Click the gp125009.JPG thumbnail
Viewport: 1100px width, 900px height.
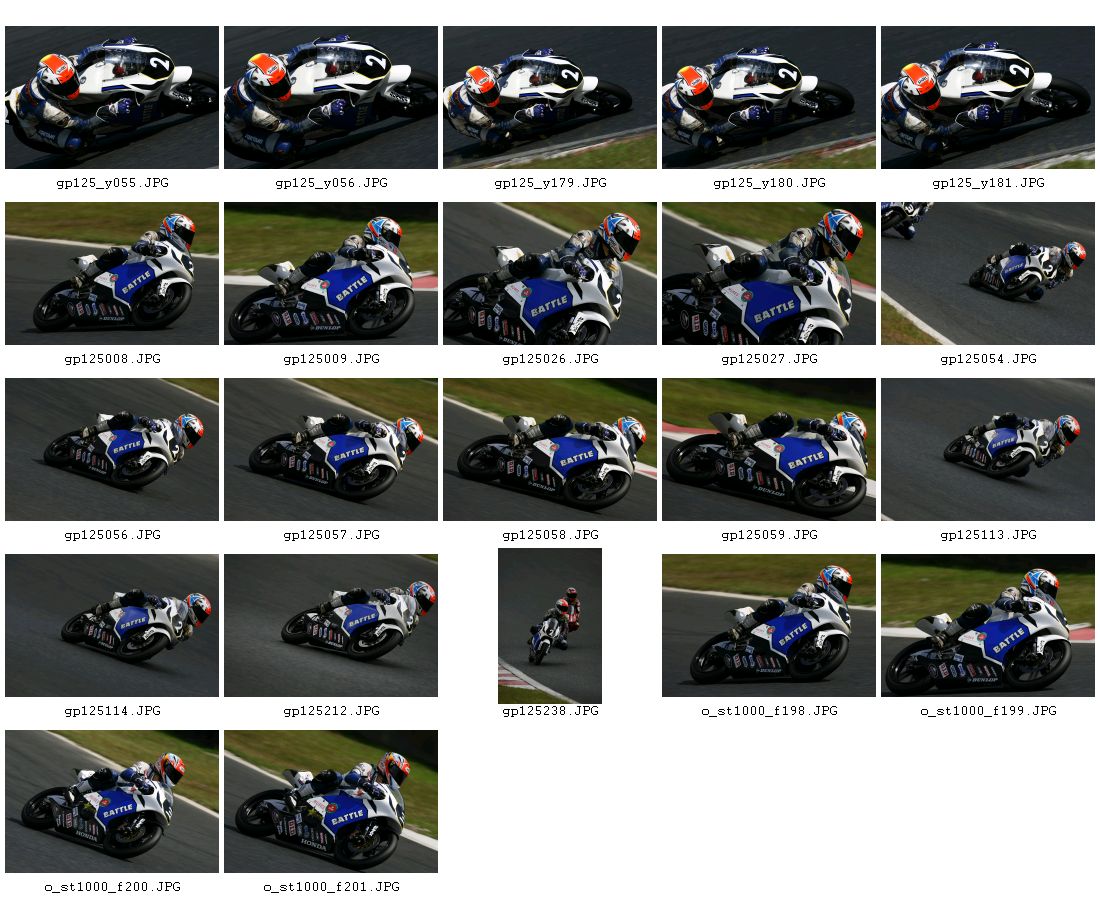330,274
